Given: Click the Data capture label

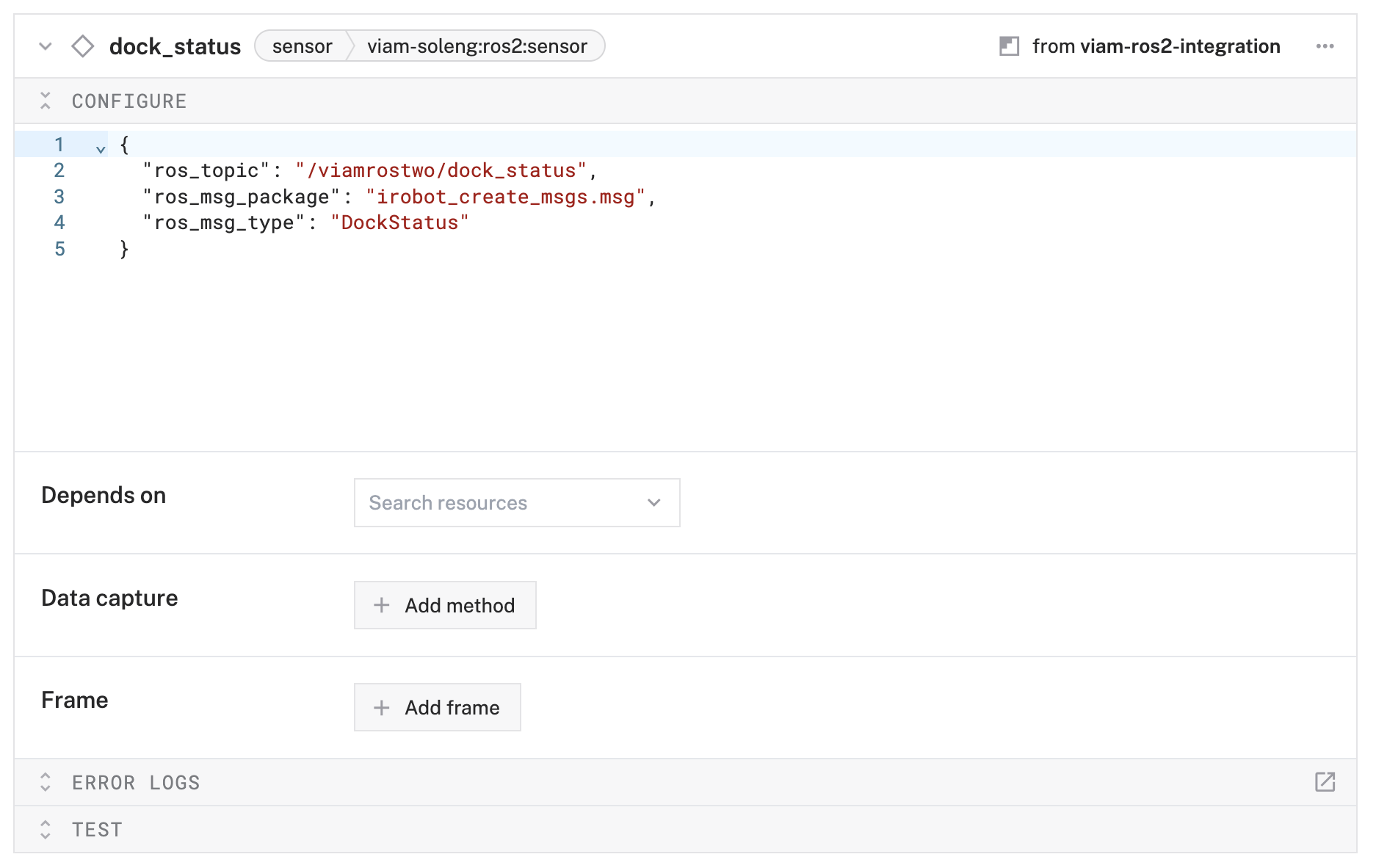Looking at the screenshot, I should click(109, 598).
